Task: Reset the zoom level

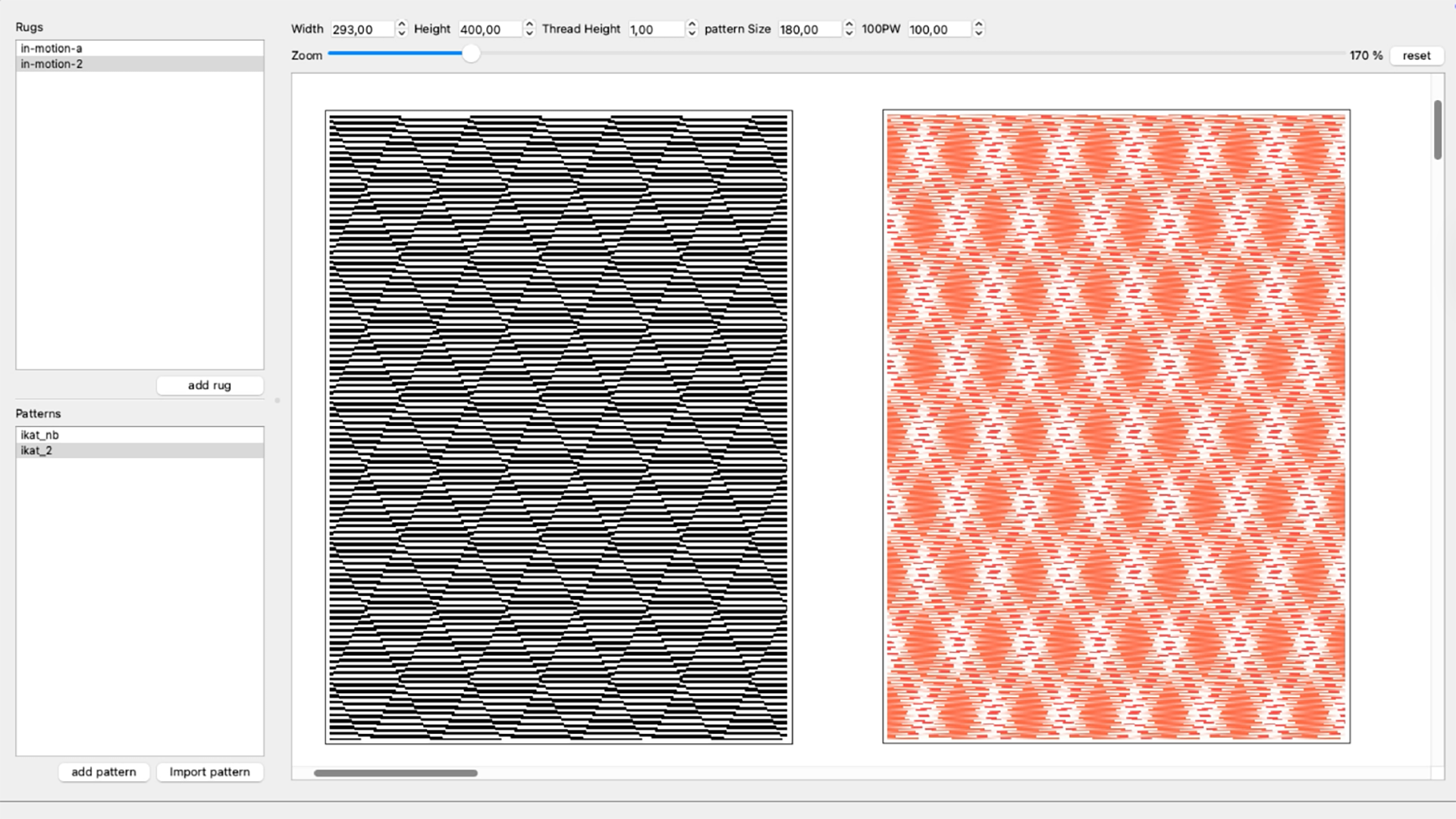Action: 1416,55
